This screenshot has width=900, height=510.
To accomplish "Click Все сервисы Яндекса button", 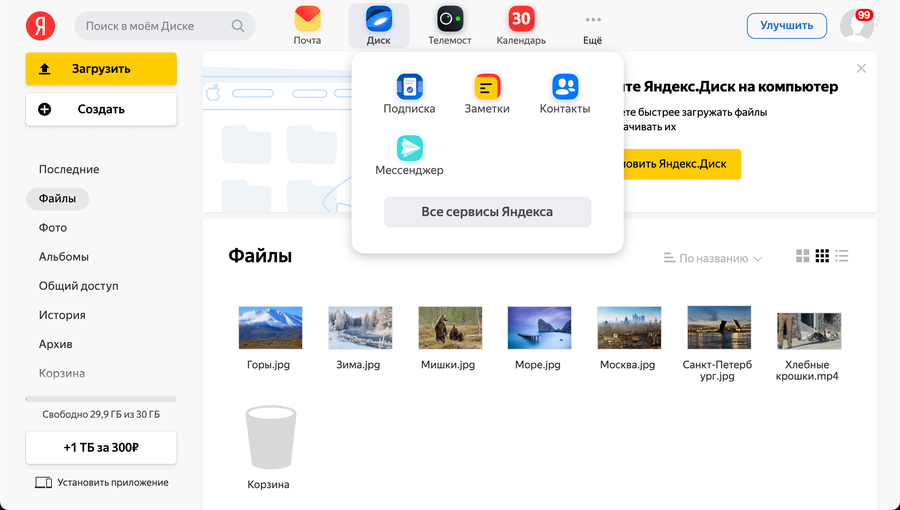I will pyautogui.click(x=487, y=212).
